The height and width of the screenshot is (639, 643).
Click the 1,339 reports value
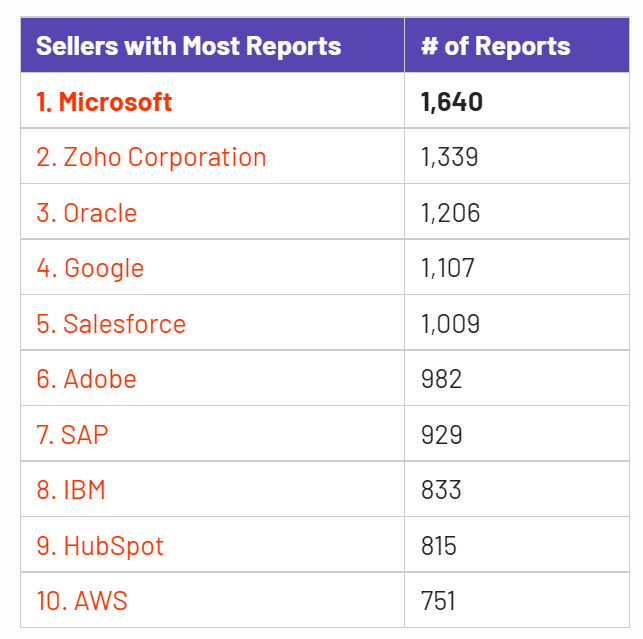(450, 158)
